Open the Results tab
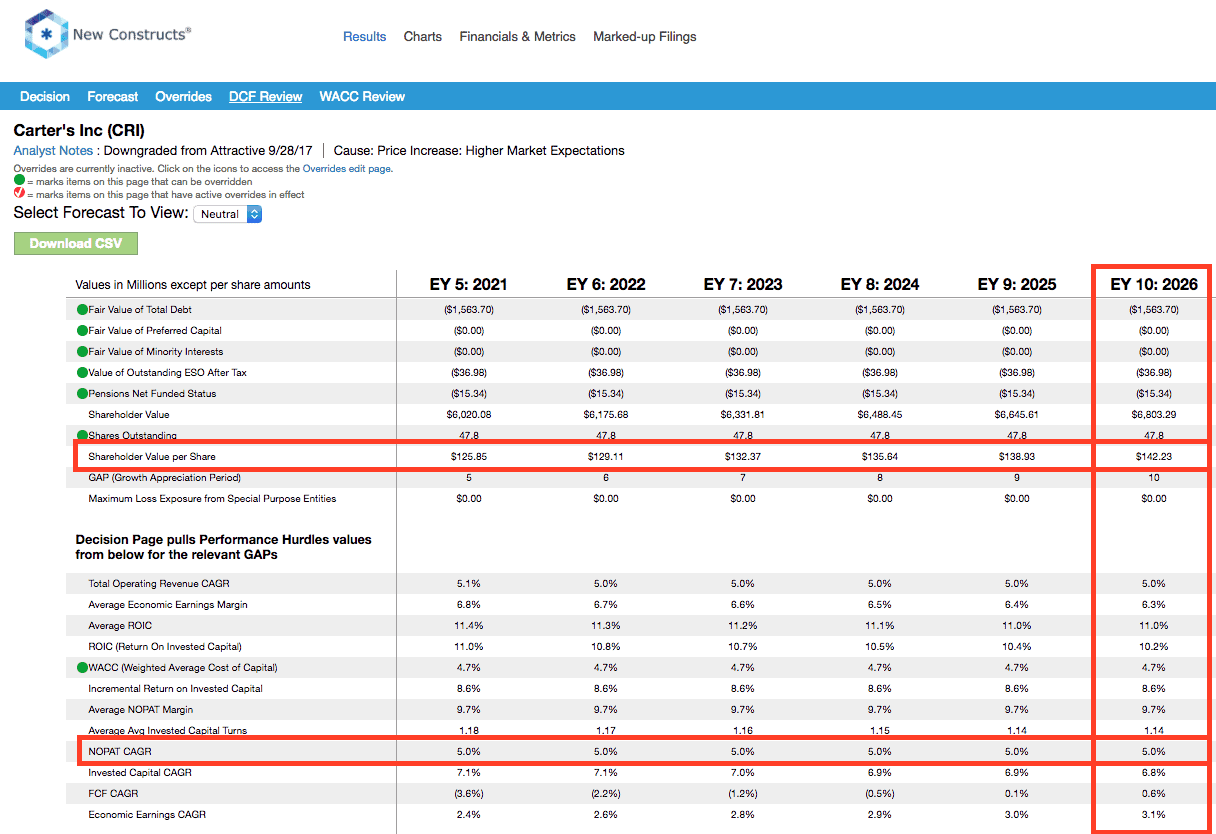The height and width of the screenshot is (834, 1216). (x=364, y=36)
